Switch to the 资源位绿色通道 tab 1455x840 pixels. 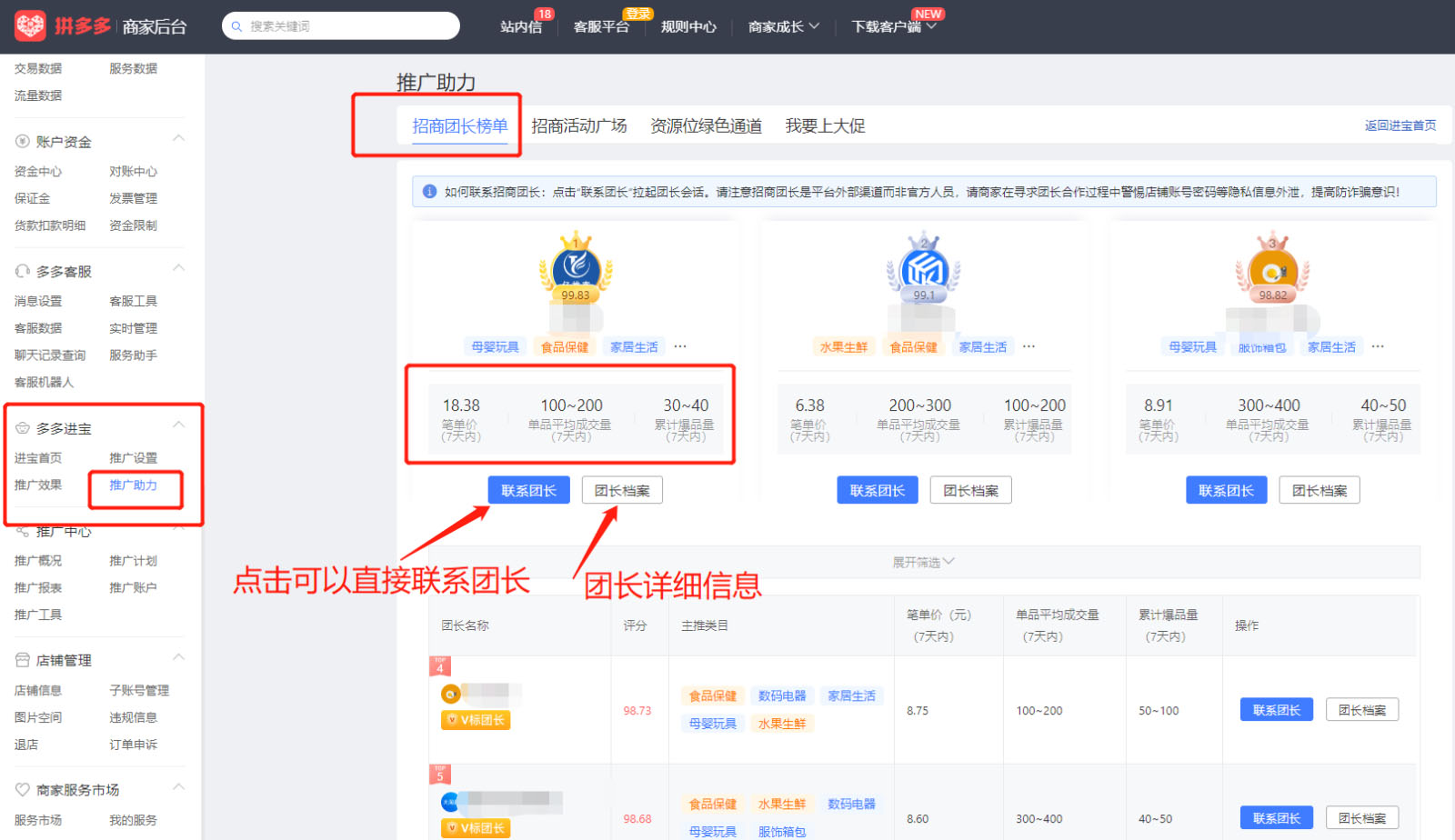coord(706,126)
